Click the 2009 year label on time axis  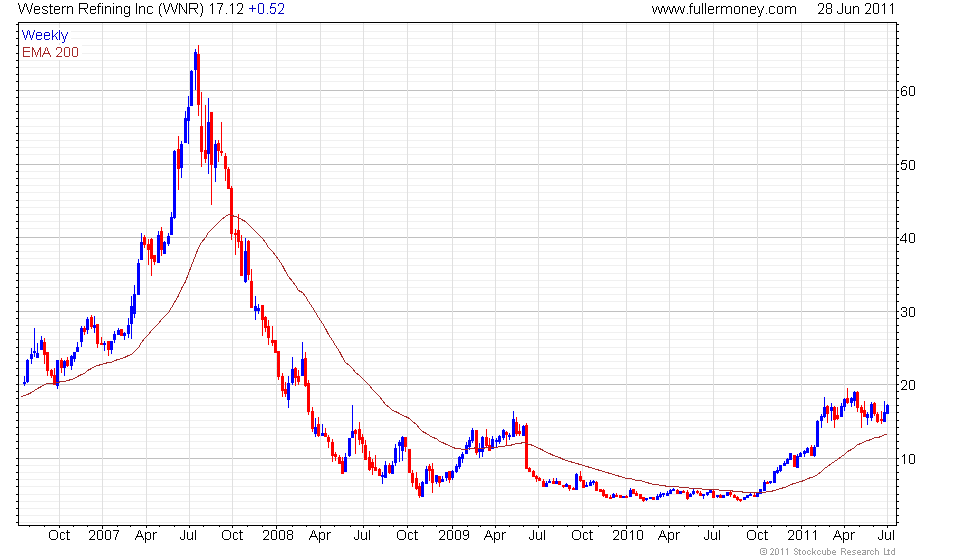pos(453,535)
